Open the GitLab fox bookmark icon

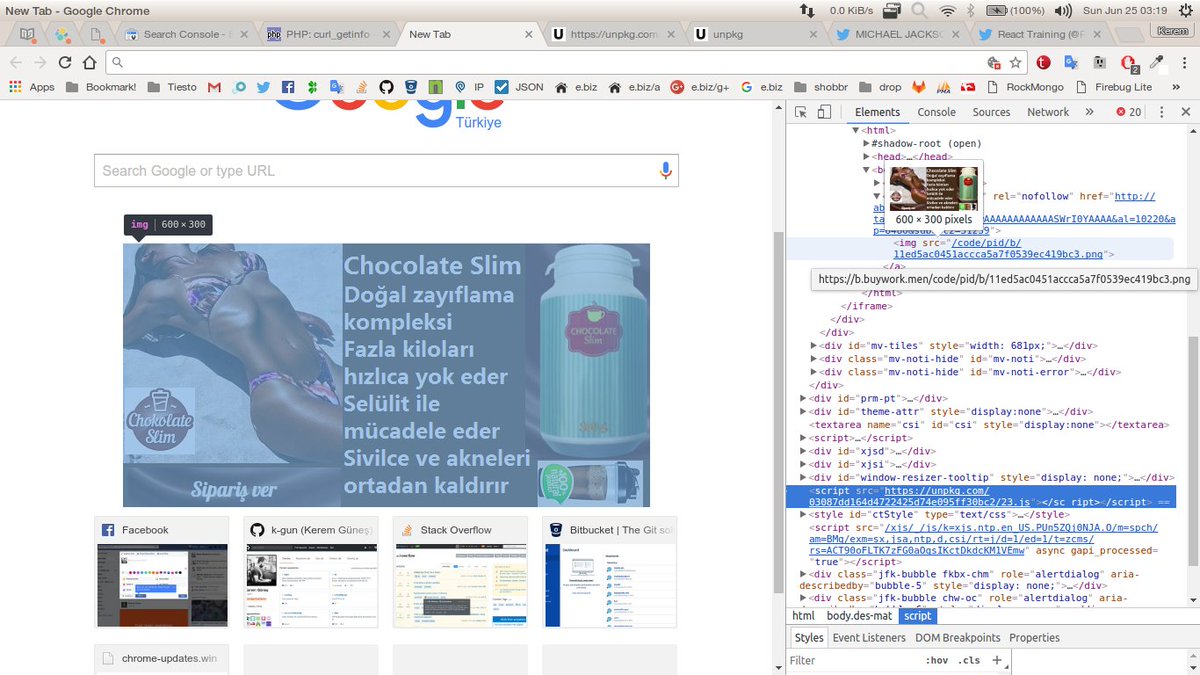[x=917, y=87]
